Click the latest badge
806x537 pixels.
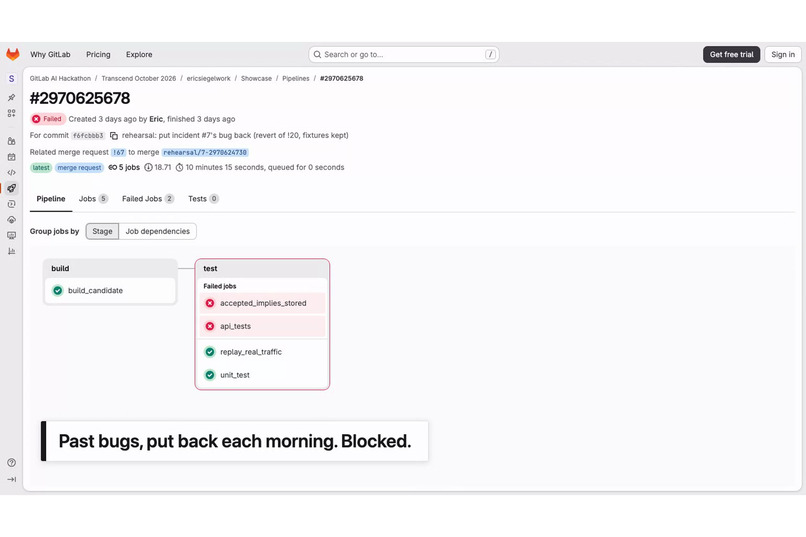41,168
